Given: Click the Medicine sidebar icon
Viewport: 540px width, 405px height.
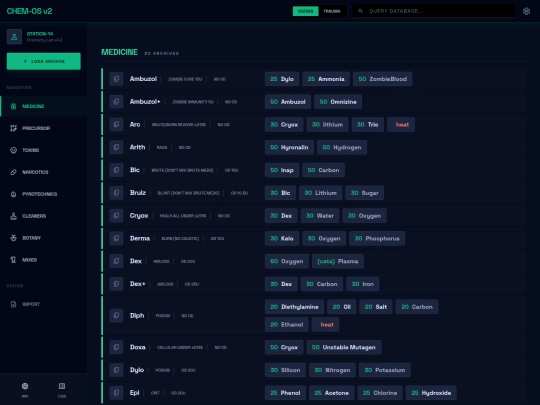Looking at the screenshot, I should (x=13, y=106).
